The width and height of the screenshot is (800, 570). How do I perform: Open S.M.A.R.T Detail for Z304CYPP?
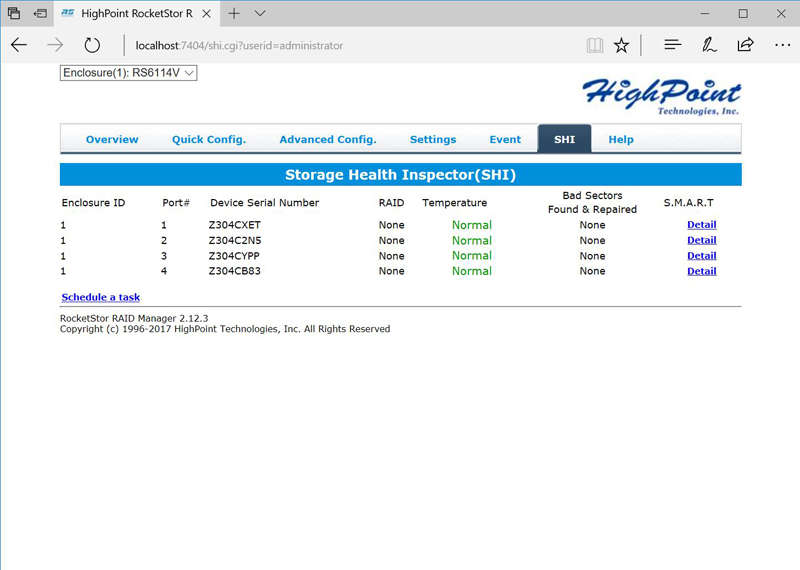pos(702,256)
